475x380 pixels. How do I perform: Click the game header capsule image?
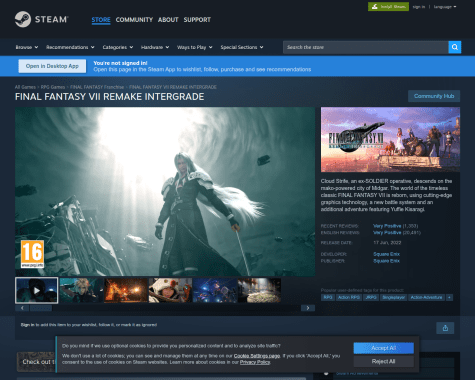[x=390, y=139]
